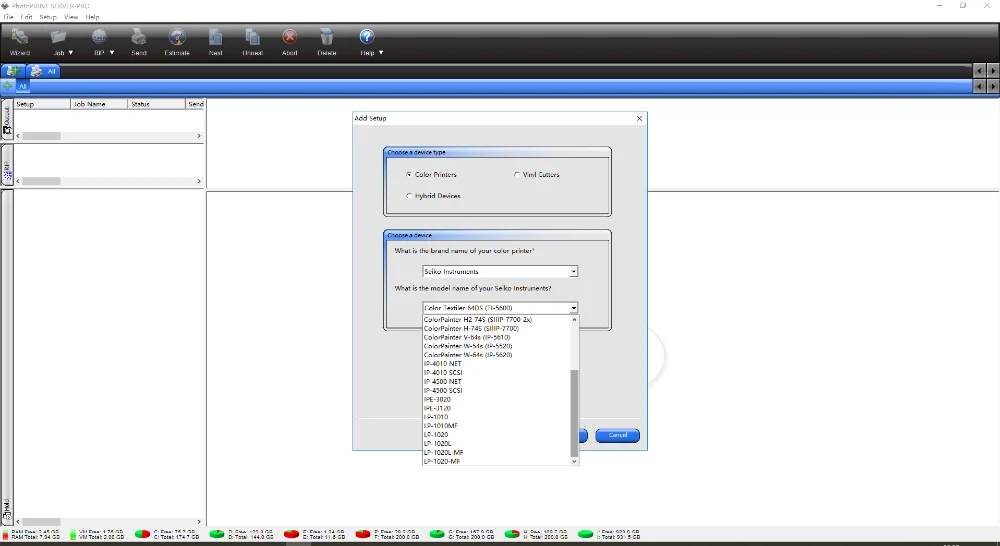Viewport: 1000px width, 546px height.
Task: Sort by the Setup column header
Action: (42, 104)
